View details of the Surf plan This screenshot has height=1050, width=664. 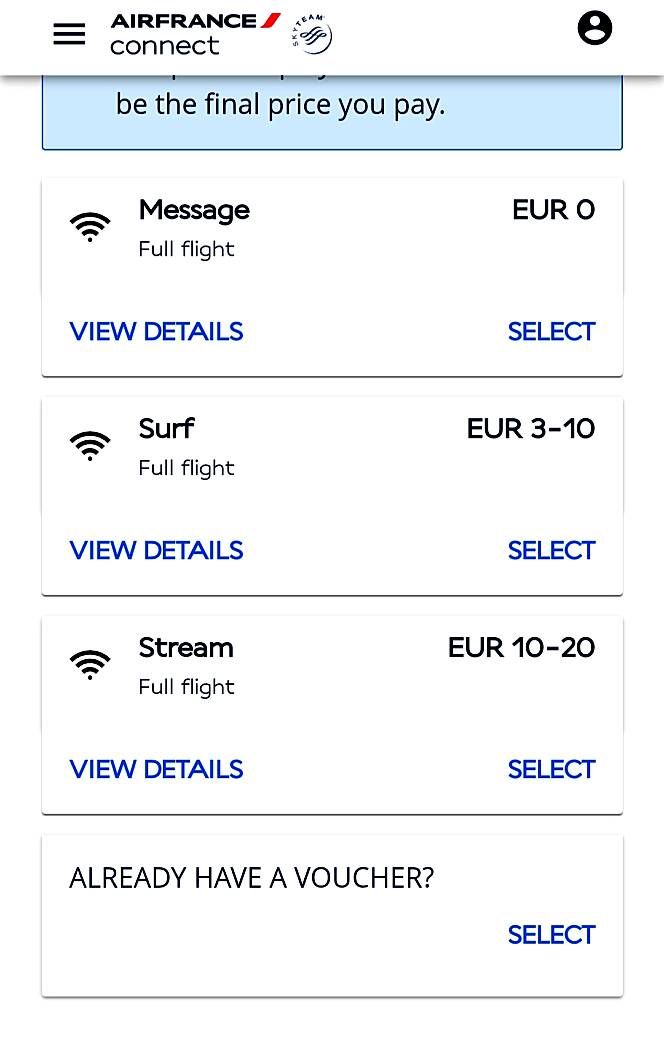click(156, 550)
